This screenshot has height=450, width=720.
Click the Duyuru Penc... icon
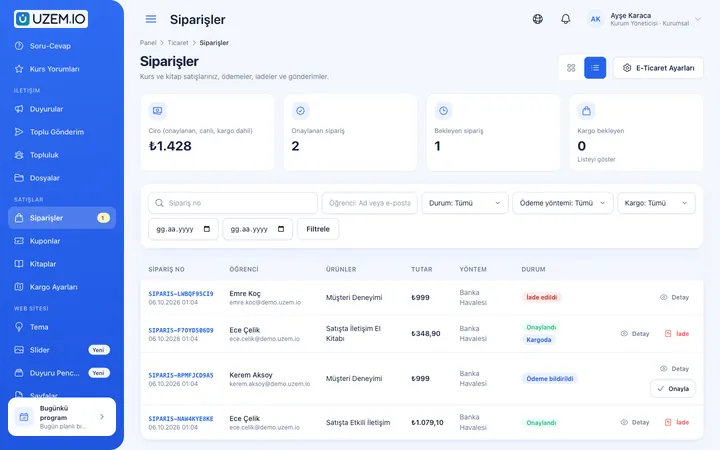click(19, 372)
